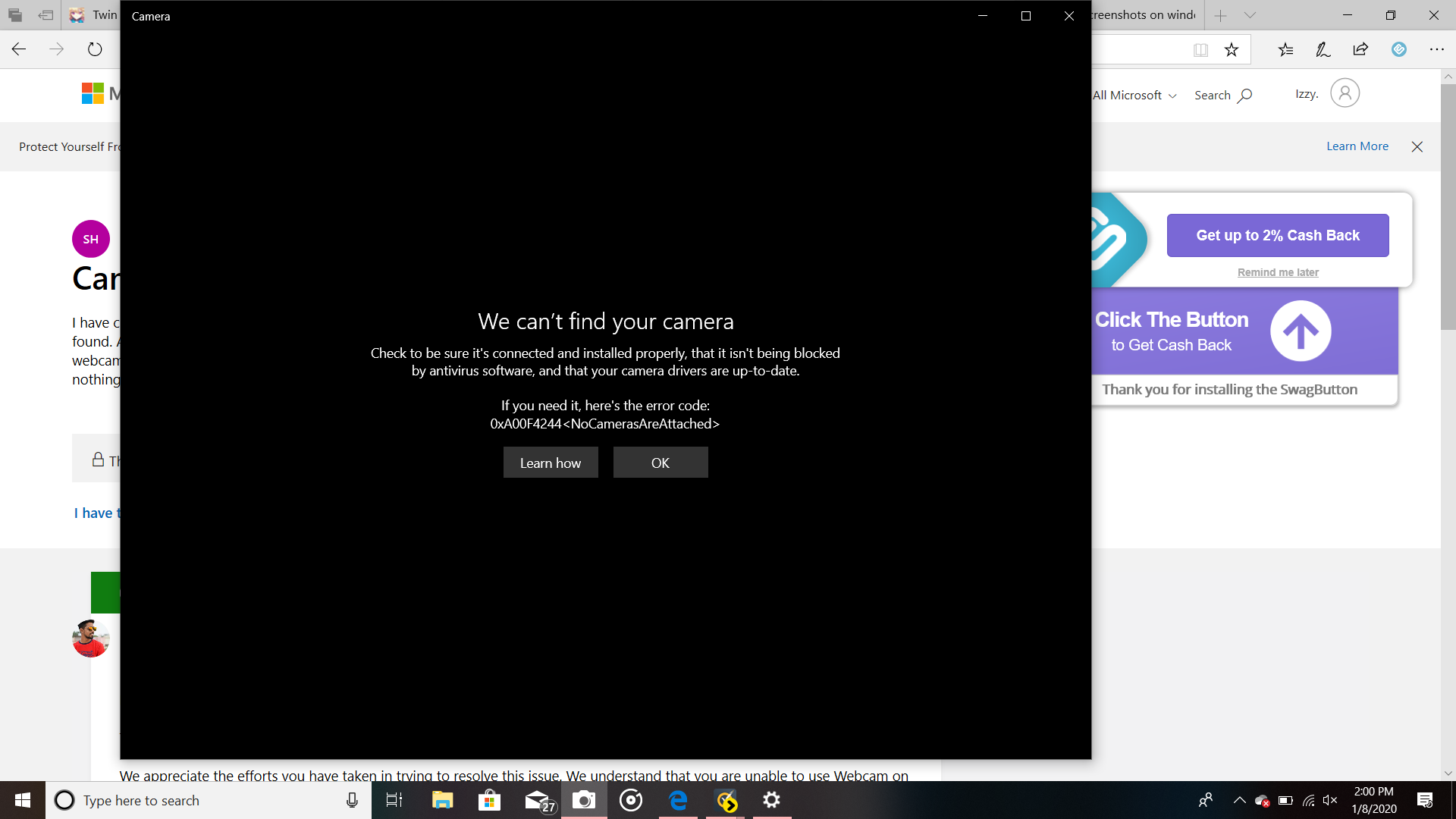Click the Edge tabs you've set aside icon
This screenshot has height=819, width=1456.
tap(15, 15)
